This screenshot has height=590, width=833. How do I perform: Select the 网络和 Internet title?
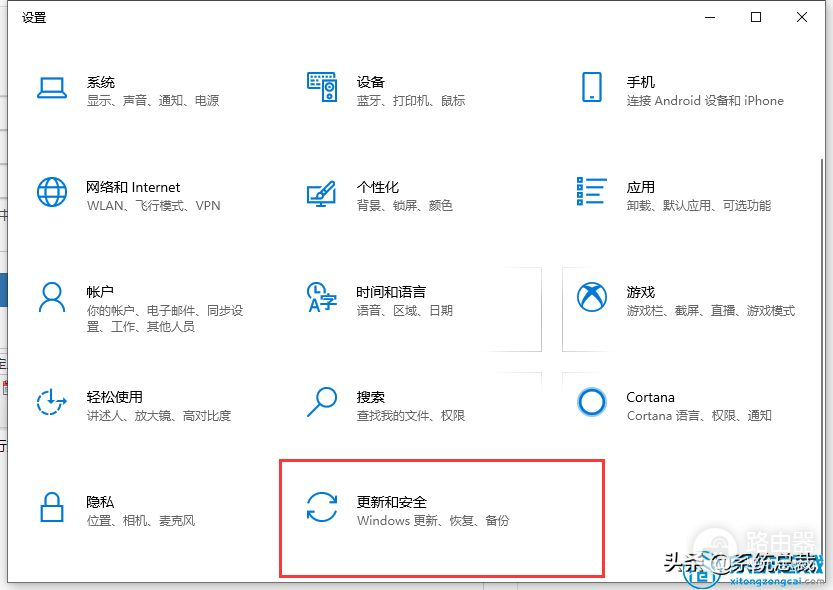click(133, 187)
